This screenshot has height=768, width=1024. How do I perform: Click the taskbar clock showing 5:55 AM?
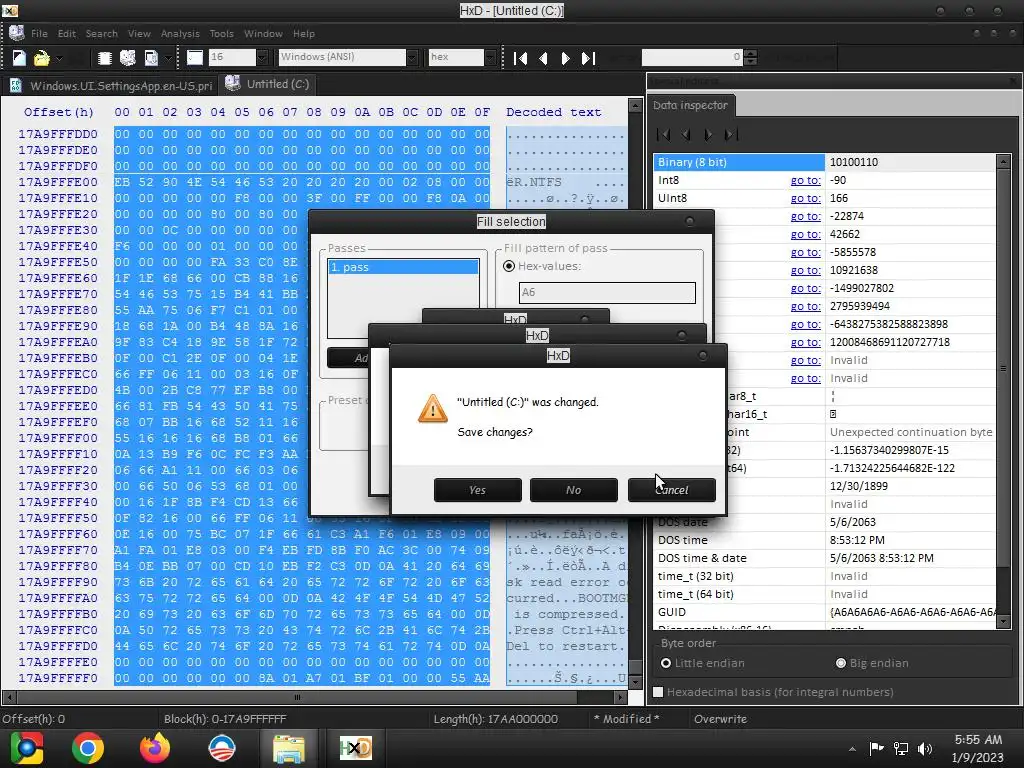(978, 749)
